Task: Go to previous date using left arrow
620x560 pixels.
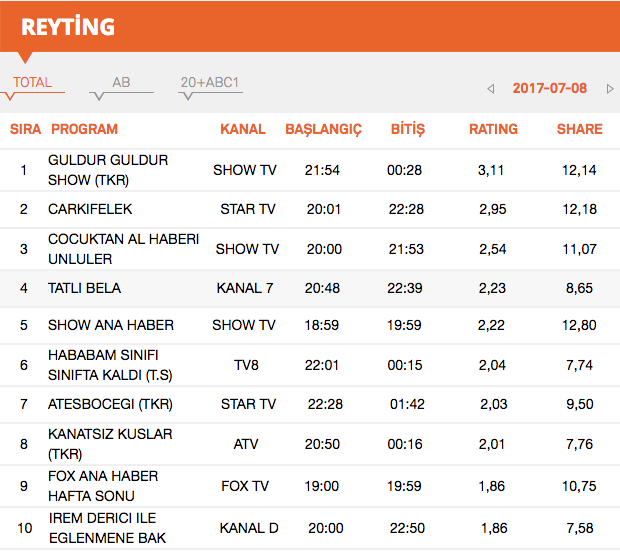Action: (x=491, y=89)
